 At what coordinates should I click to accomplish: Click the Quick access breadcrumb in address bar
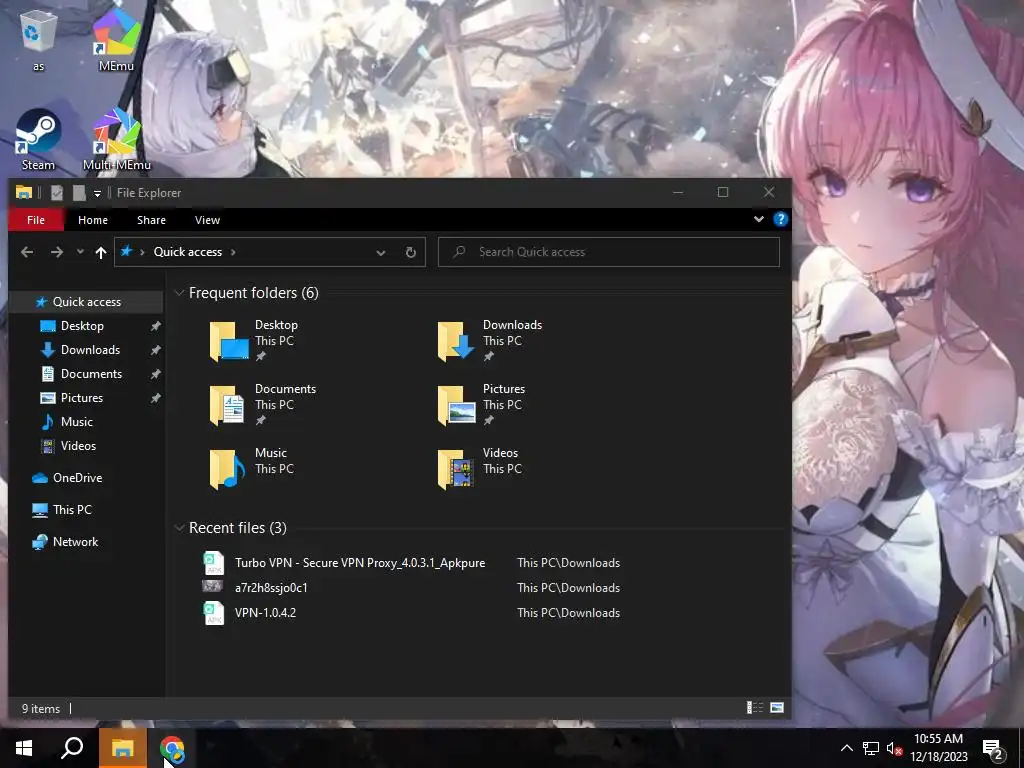click(x=187, y=252)
